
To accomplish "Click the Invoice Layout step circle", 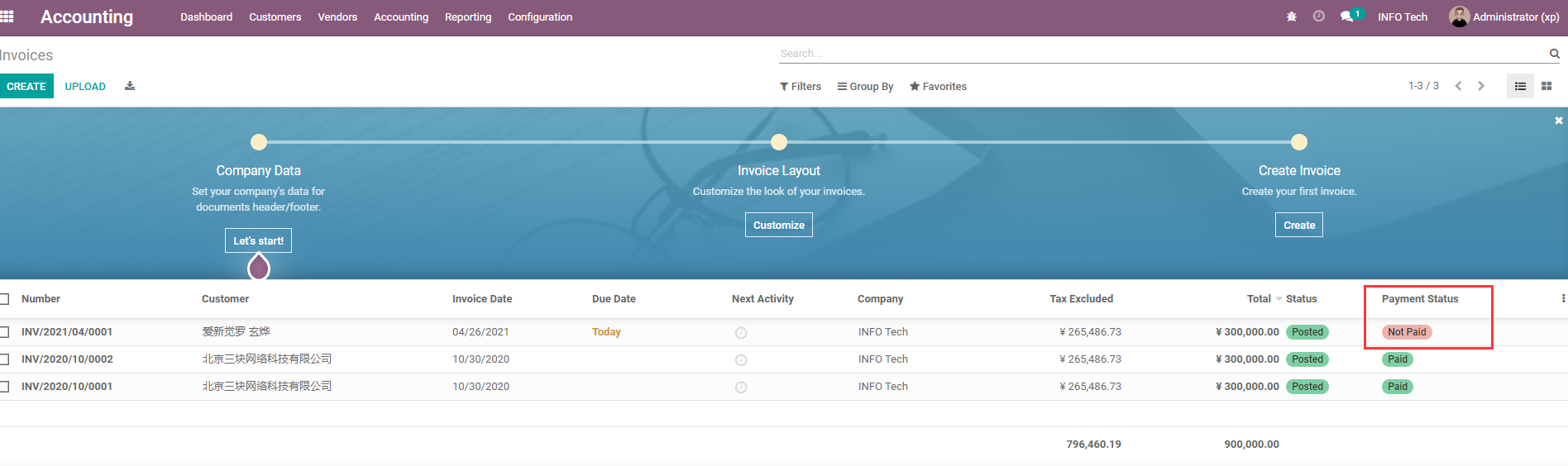I will [779, 142].
